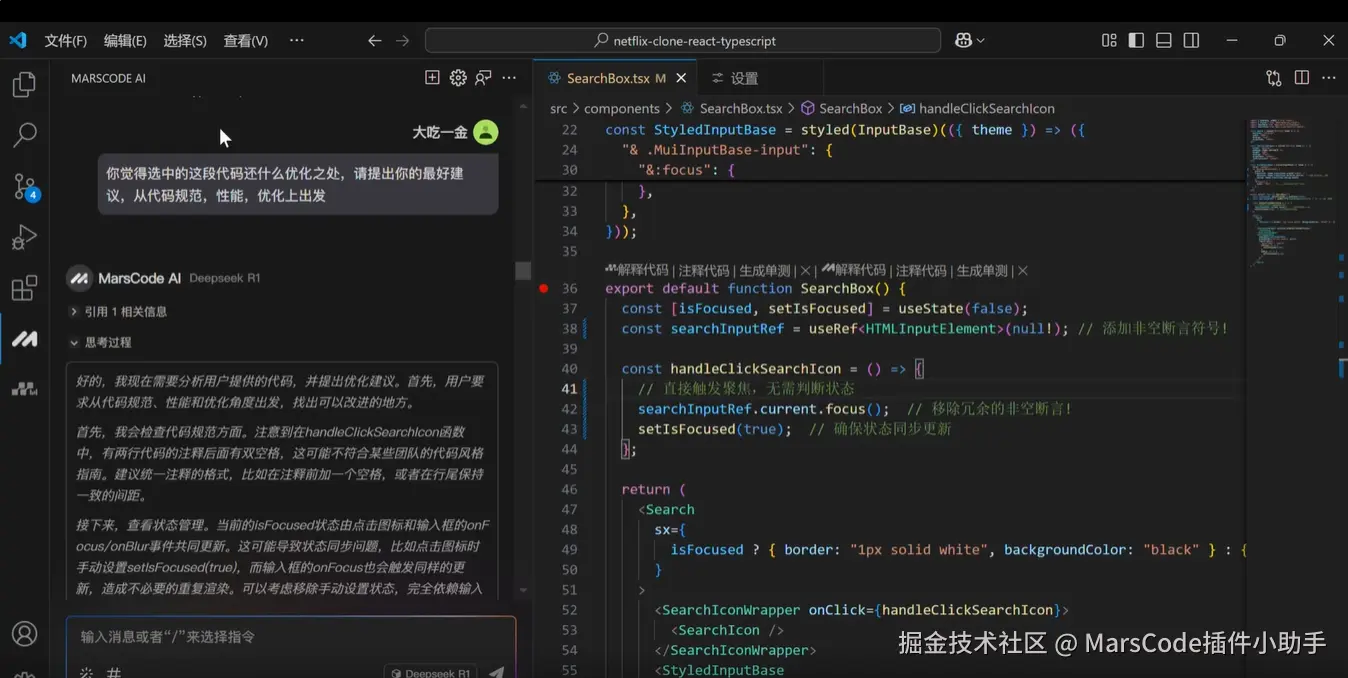Open the 查看(V) menu
Viewport: 1348px width, 678px height.
(245, 41)
